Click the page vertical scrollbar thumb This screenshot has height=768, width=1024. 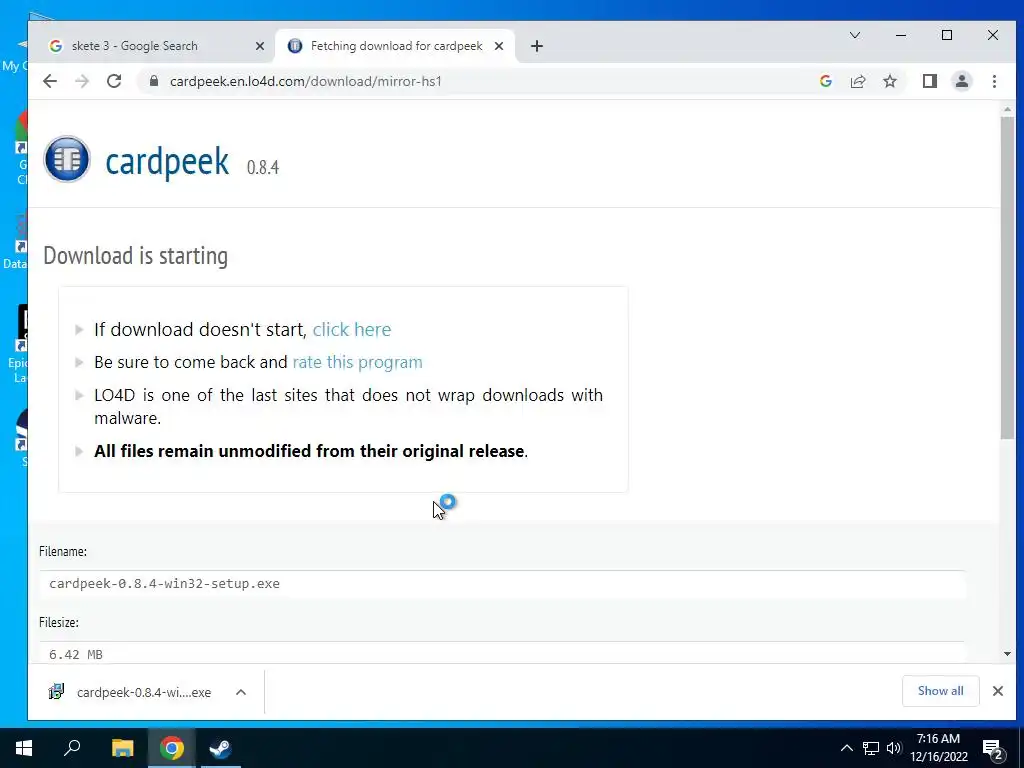click(x=1007, y=277)
